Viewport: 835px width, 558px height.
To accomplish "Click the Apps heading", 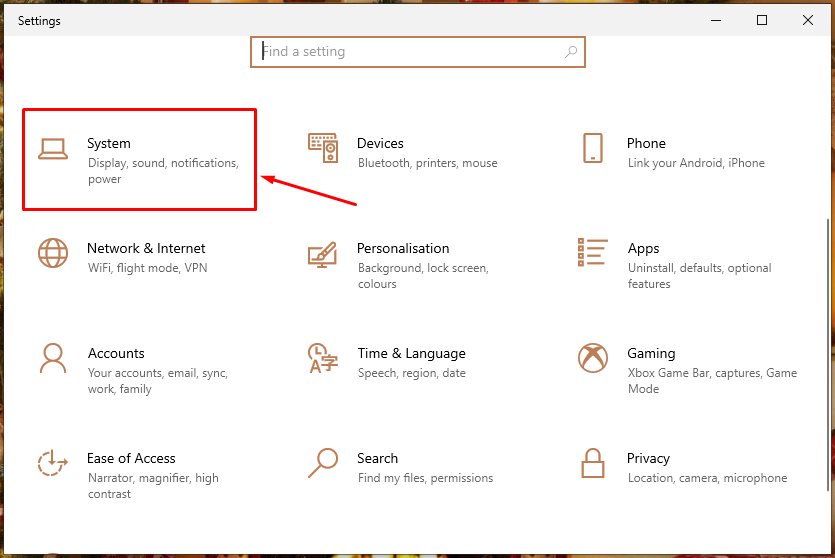I will point(643,249).
